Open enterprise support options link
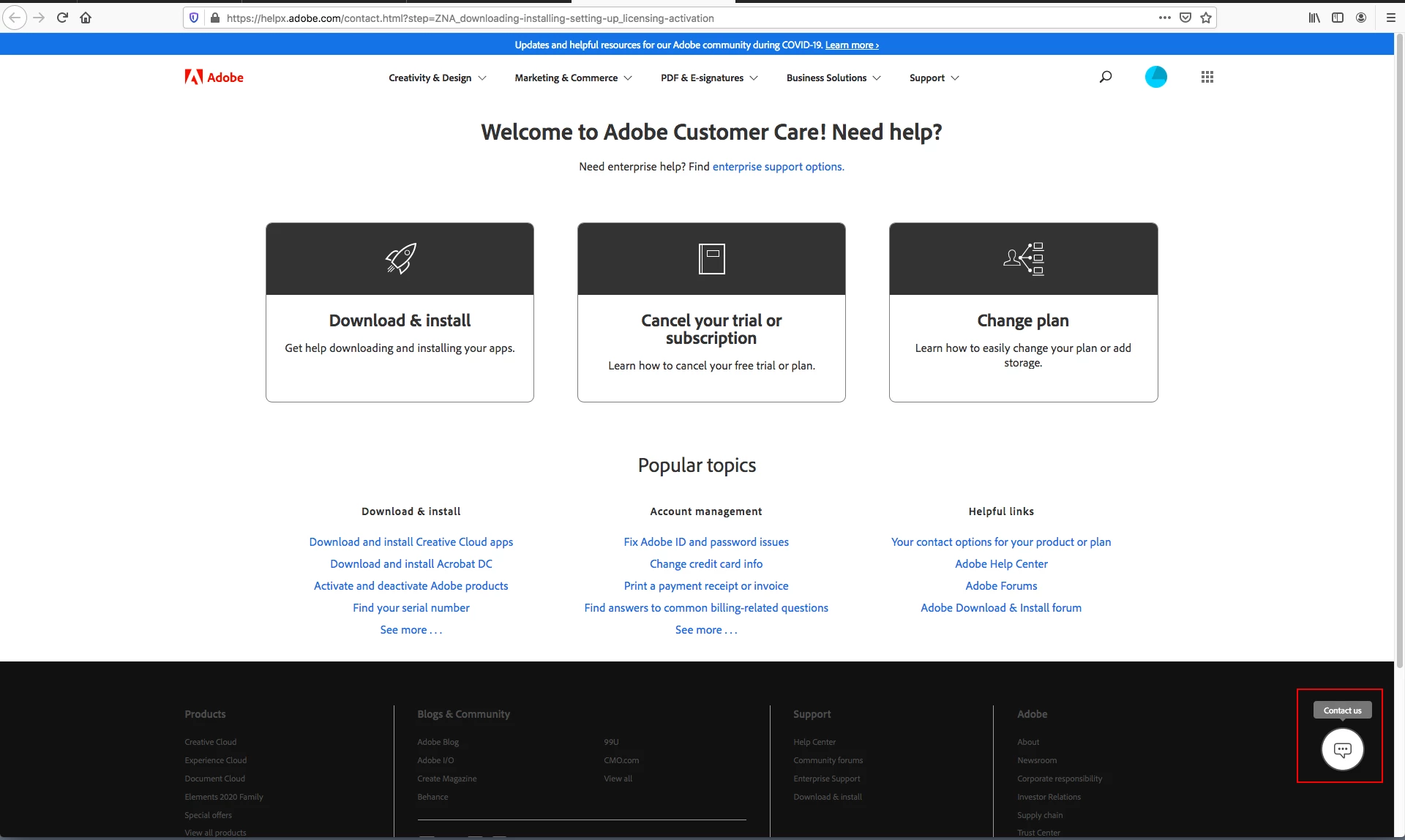The width and height of the screenshot is (1405, 840). (778, 167)
